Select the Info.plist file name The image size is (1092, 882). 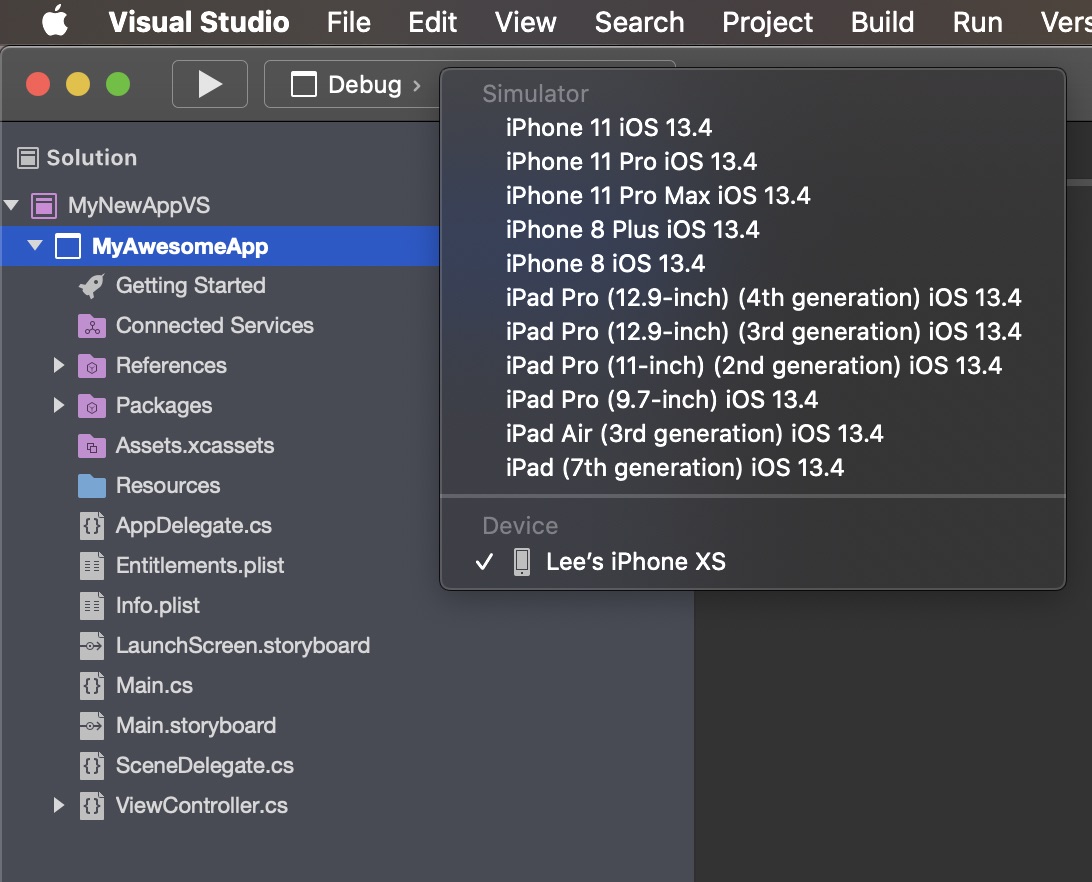tap(158, 606)
